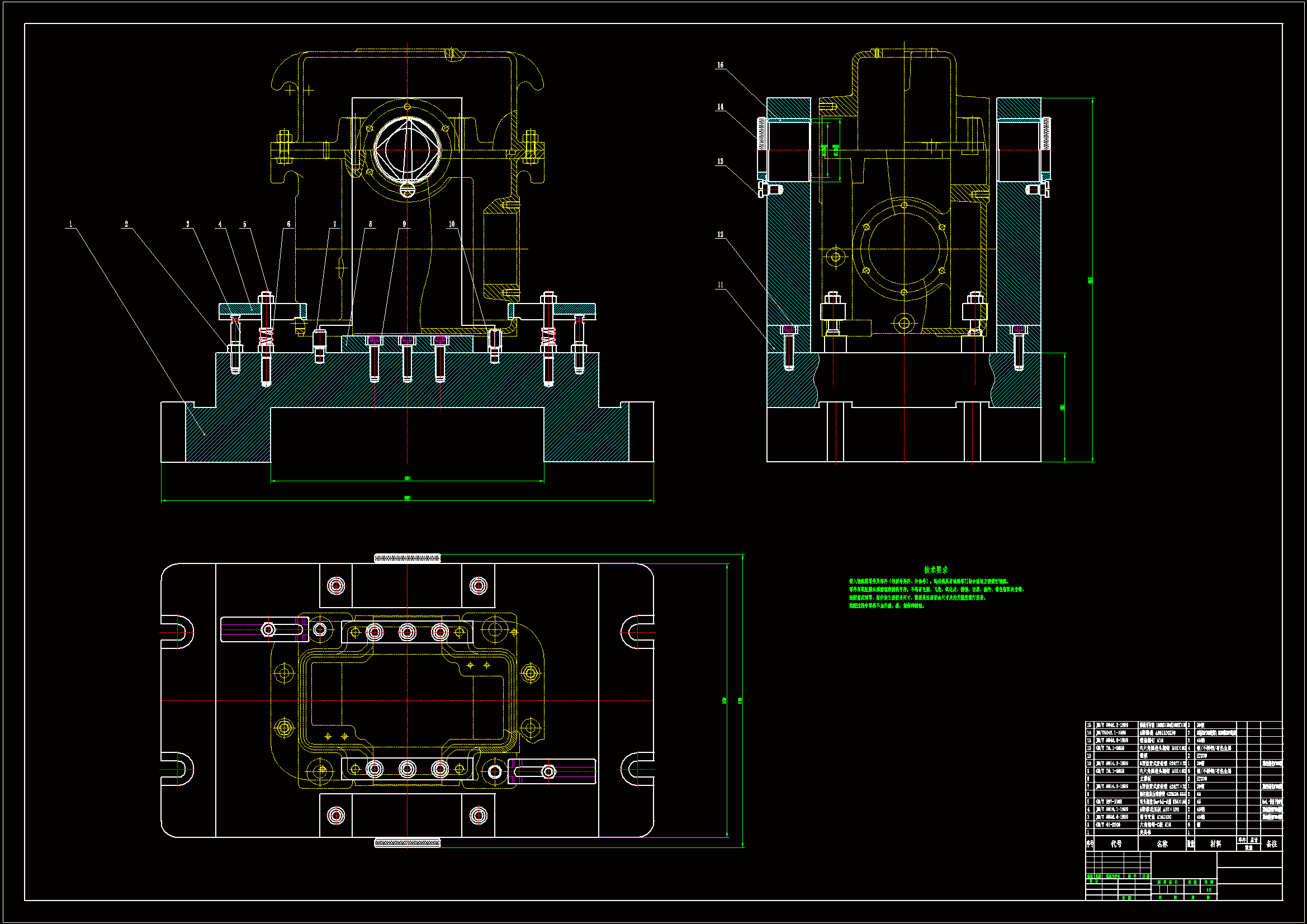This screenshot has width=1307, height=924.
Task: Click the GB/T 41-2000 entry in parts list
Action: click(x=1109, y=825)
